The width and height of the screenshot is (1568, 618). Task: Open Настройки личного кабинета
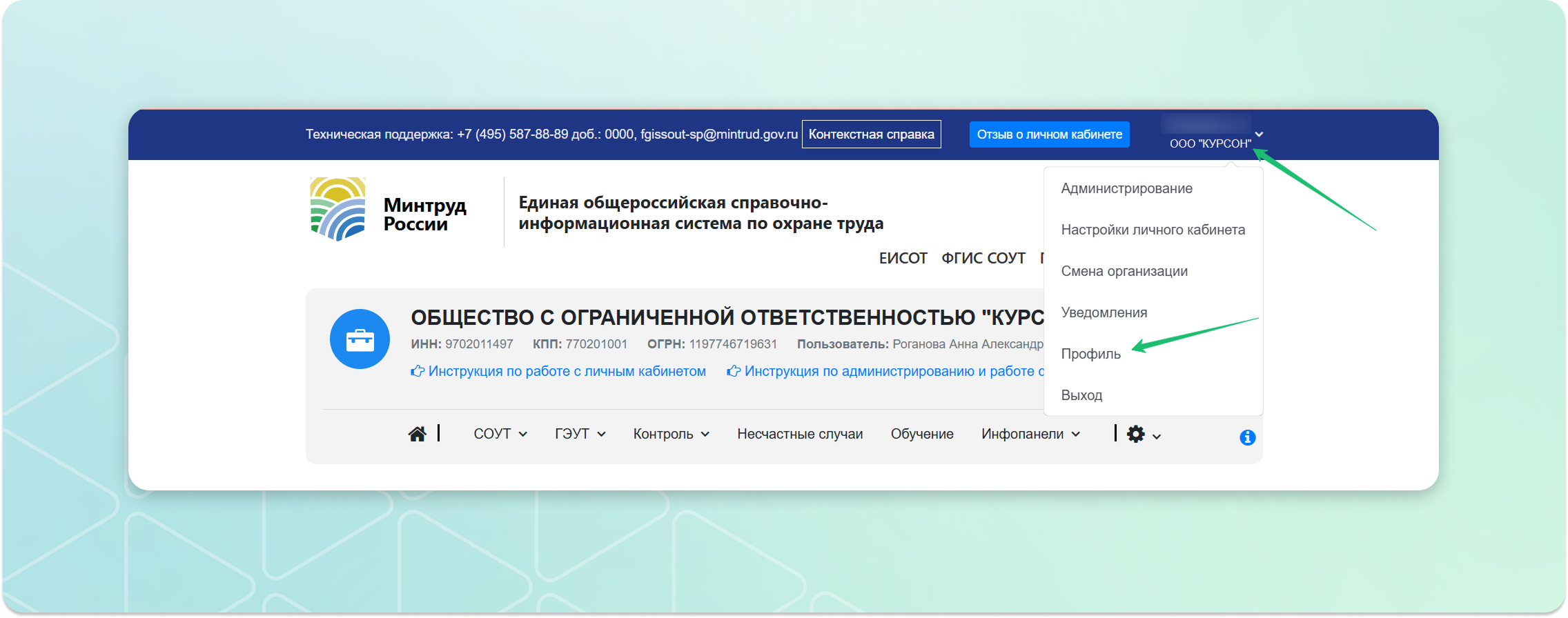click(1153, 230)
